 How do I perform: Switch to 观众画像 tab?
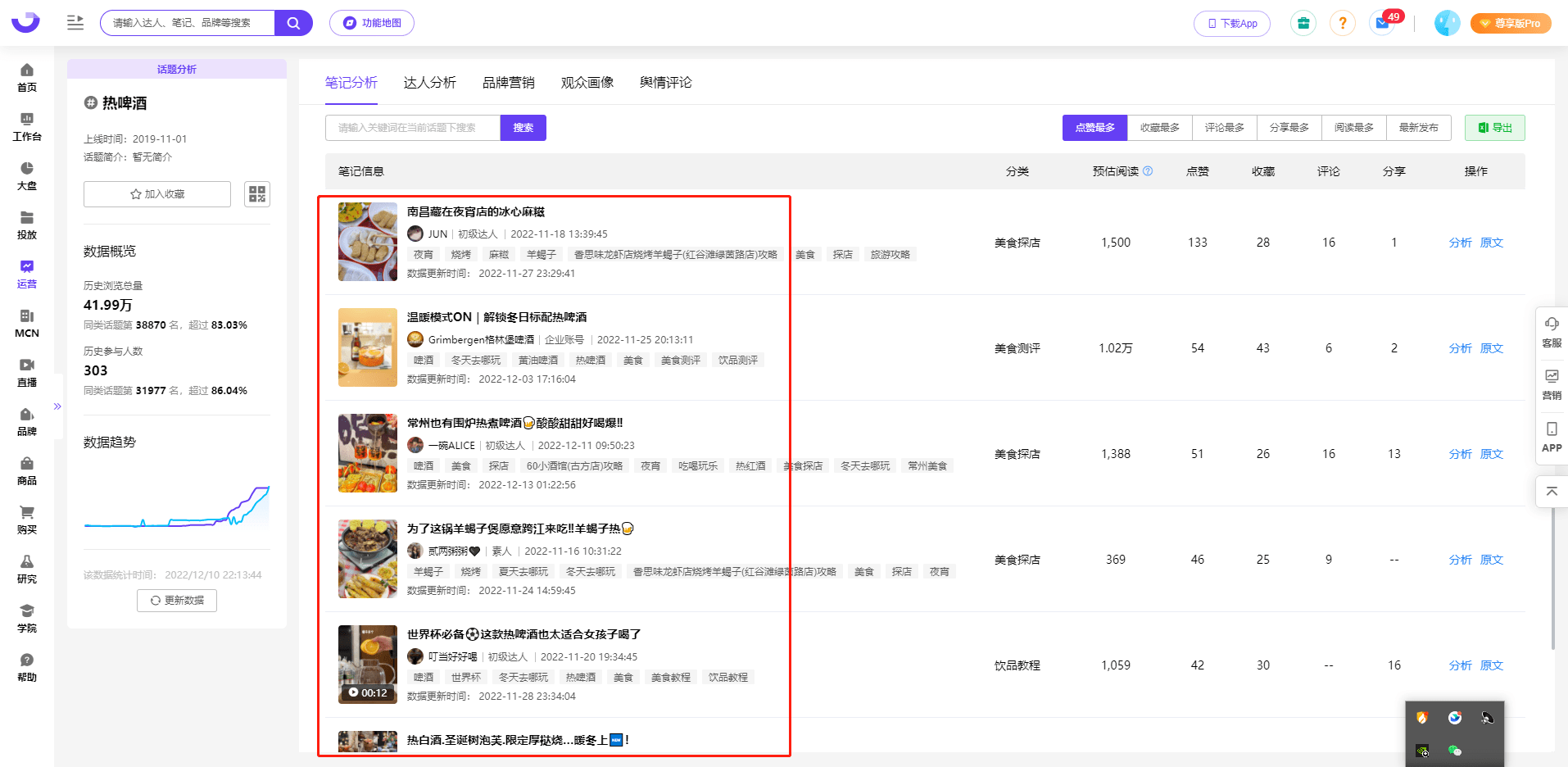click(x=587, y=83)
